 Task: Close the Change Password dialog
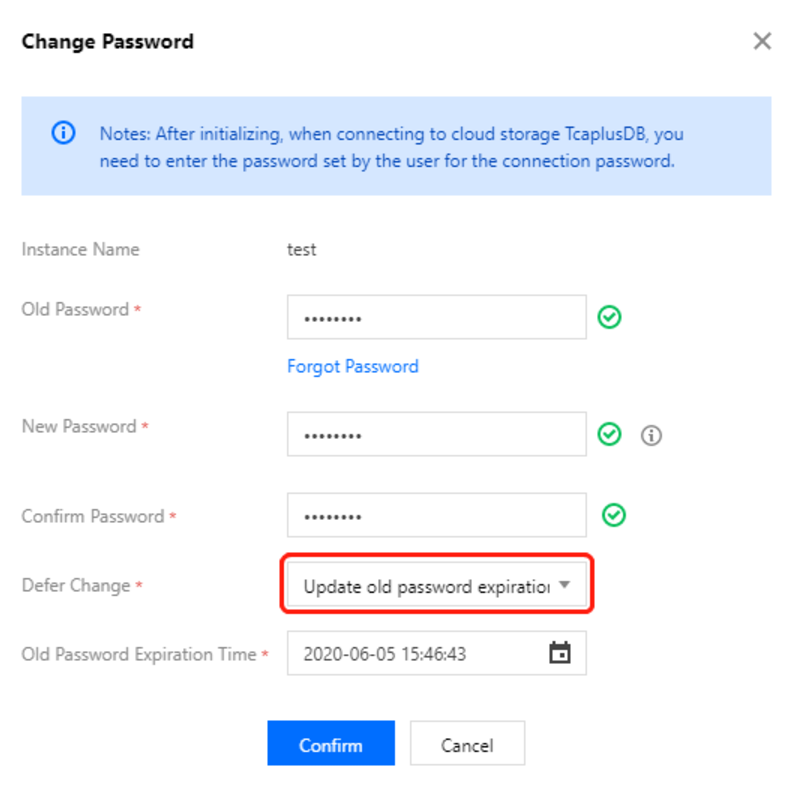click(762, 41)
